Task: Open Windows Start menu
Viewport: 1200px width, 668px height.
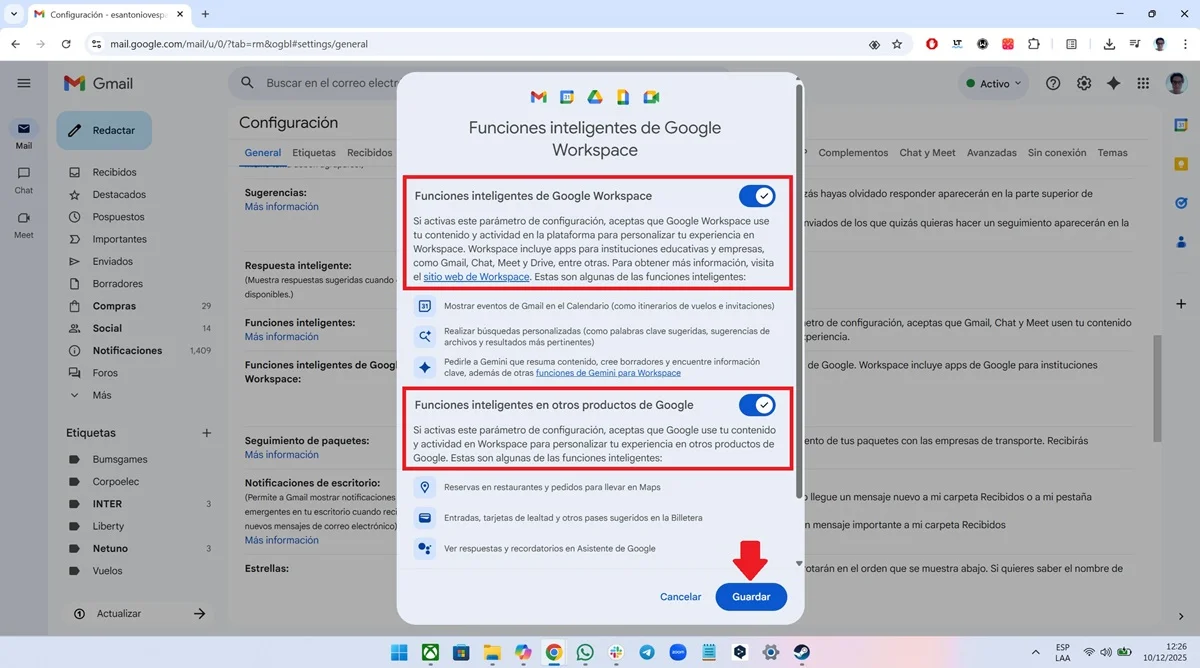Action: point(399,652)
